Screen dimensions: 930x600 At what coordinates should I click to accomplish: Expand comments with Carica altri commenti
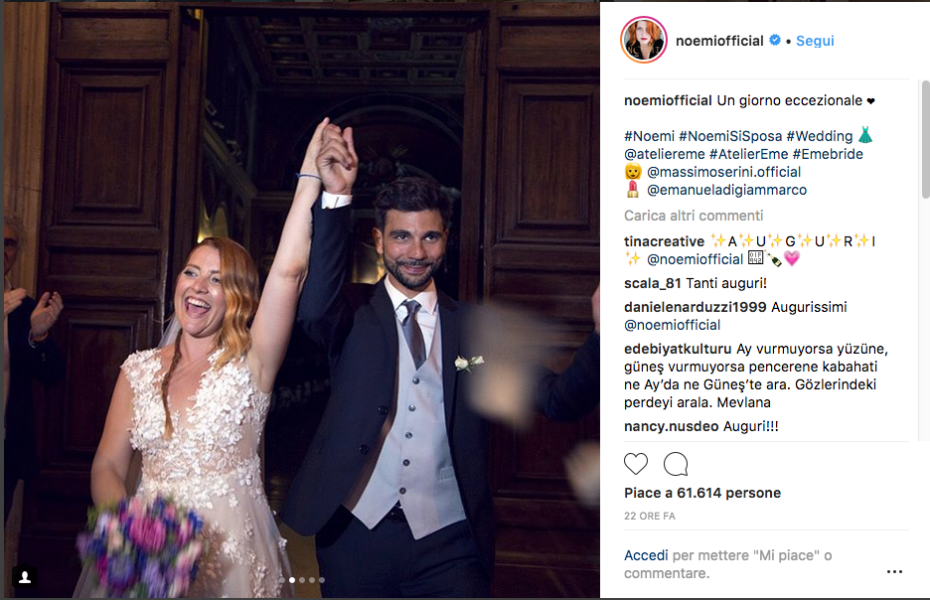(693, 216)
